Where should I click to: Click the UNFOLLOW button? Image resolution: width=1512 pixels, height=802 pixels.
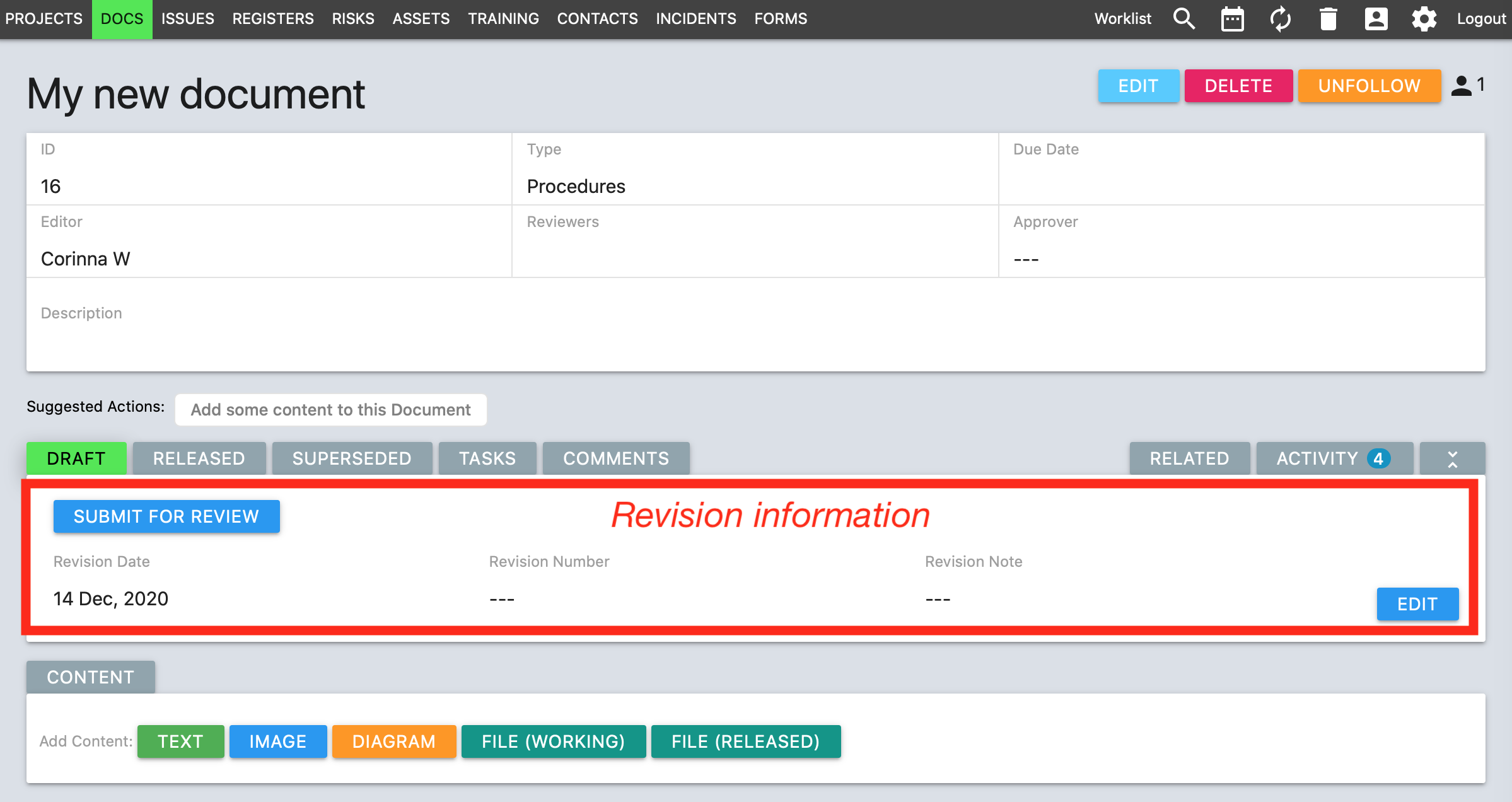[1369, 86]
